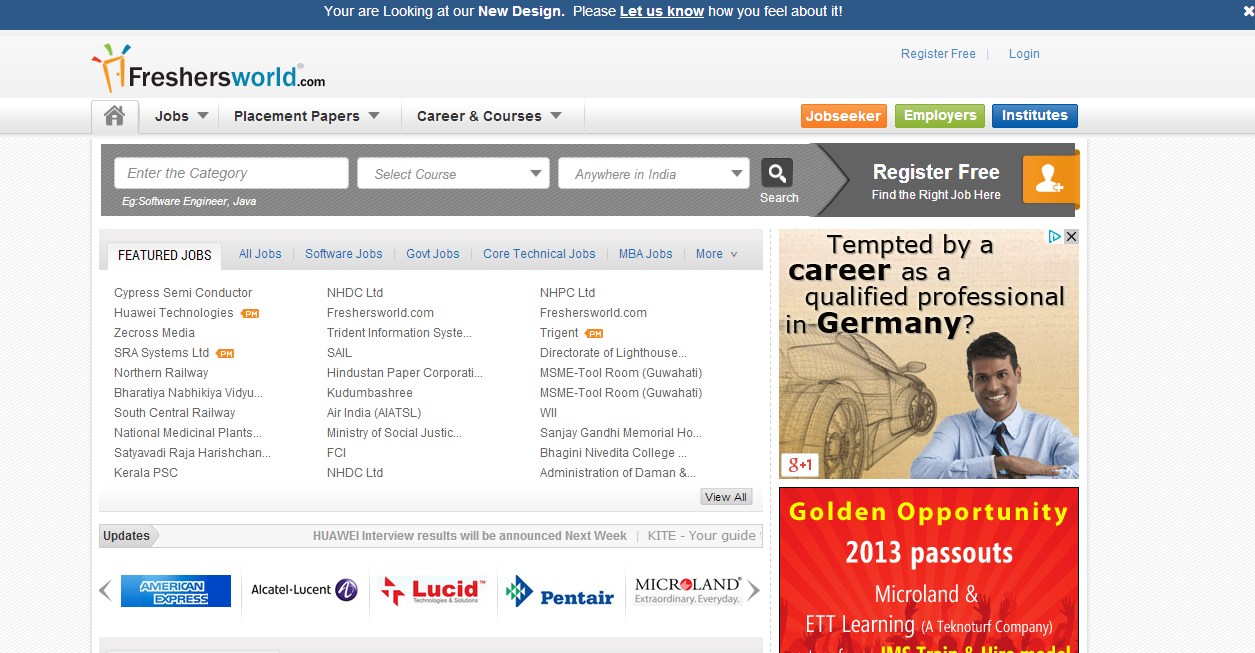1255x653 pixels.
Task: Open the South Central Railway job
Action: (175, 413)
